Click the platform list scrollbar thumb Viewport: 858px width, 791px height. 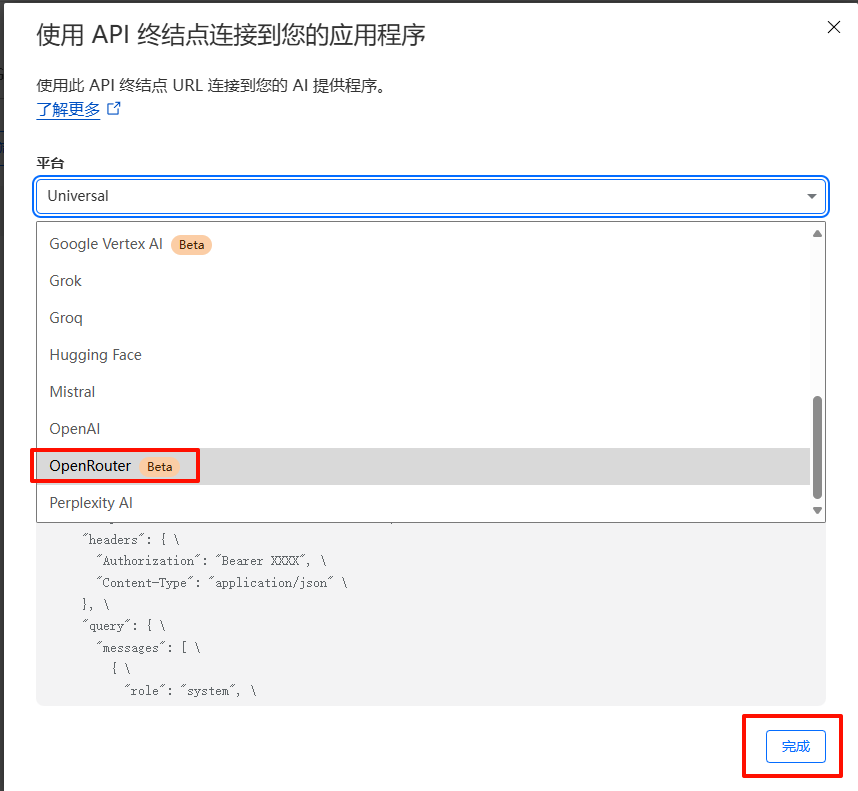[x=817, y=447]
